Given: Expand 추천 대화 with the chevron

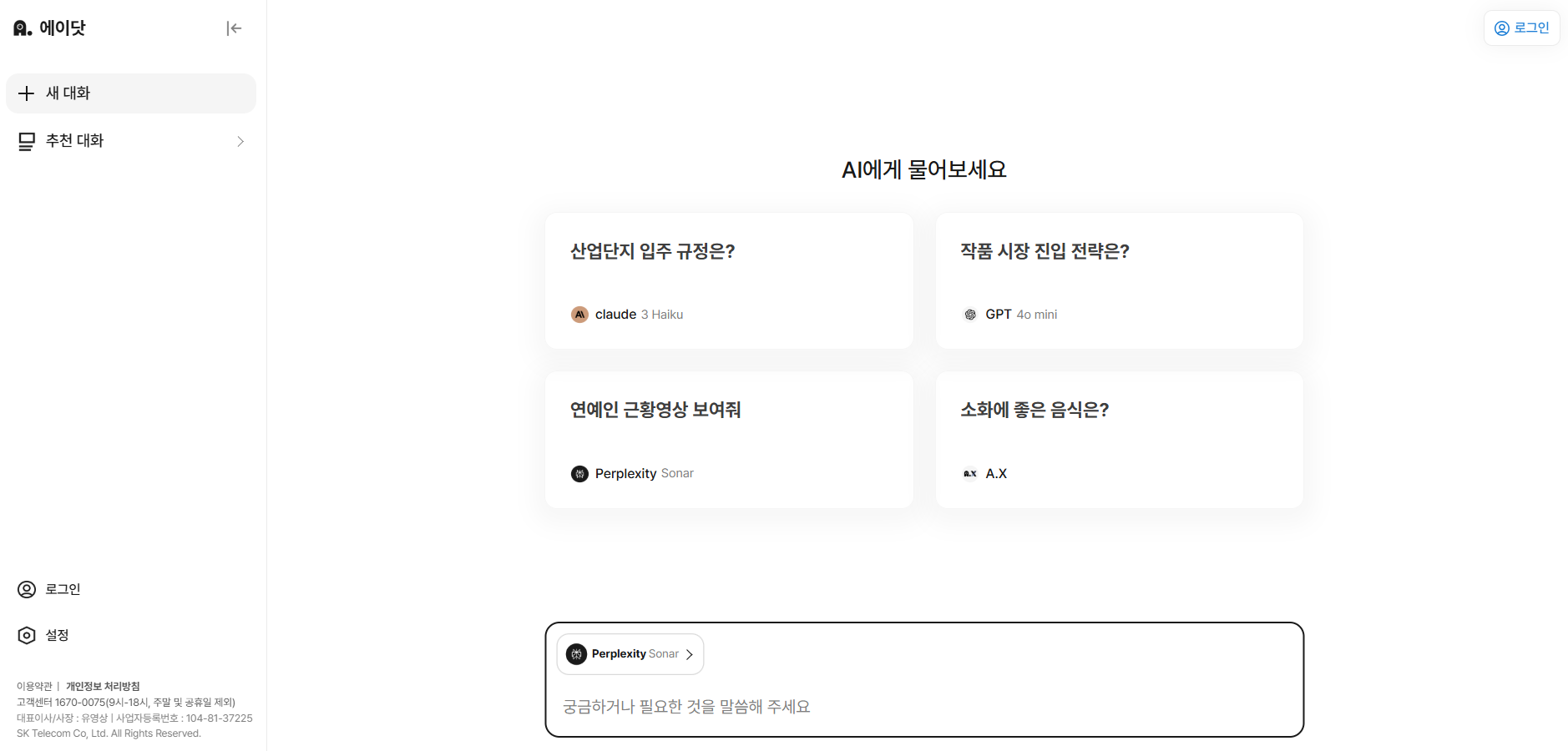Looking at the screenshot, I should (x=240, y=141).
